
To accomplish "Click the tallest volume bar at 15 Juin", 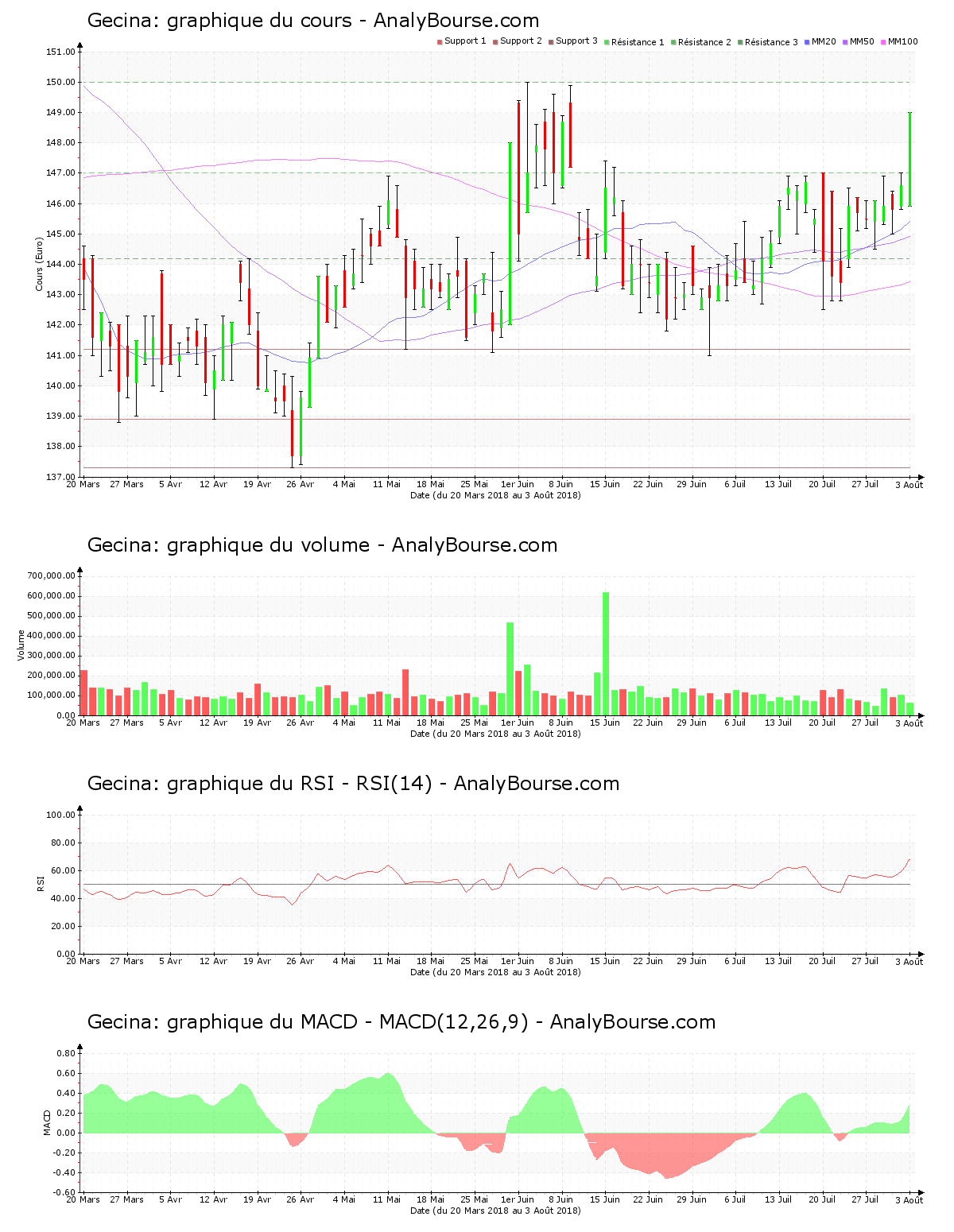I will point(606,653).
